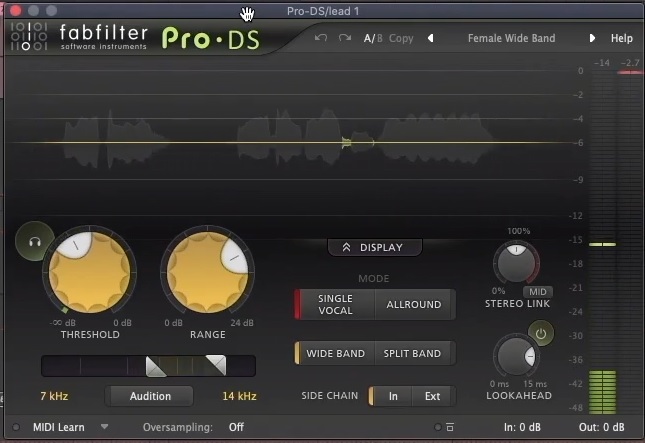
Task: Click the In: 0 dB input level
Action: pyautogui.click(x=522, y=427)
